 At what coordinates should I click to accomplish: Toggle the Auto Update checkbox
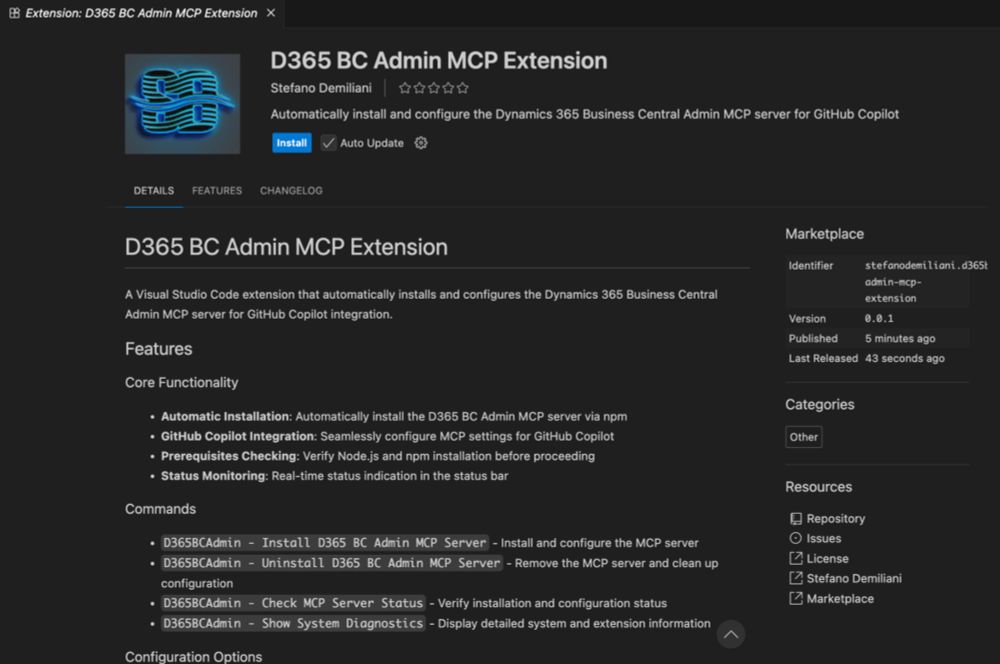pos(328,143)
